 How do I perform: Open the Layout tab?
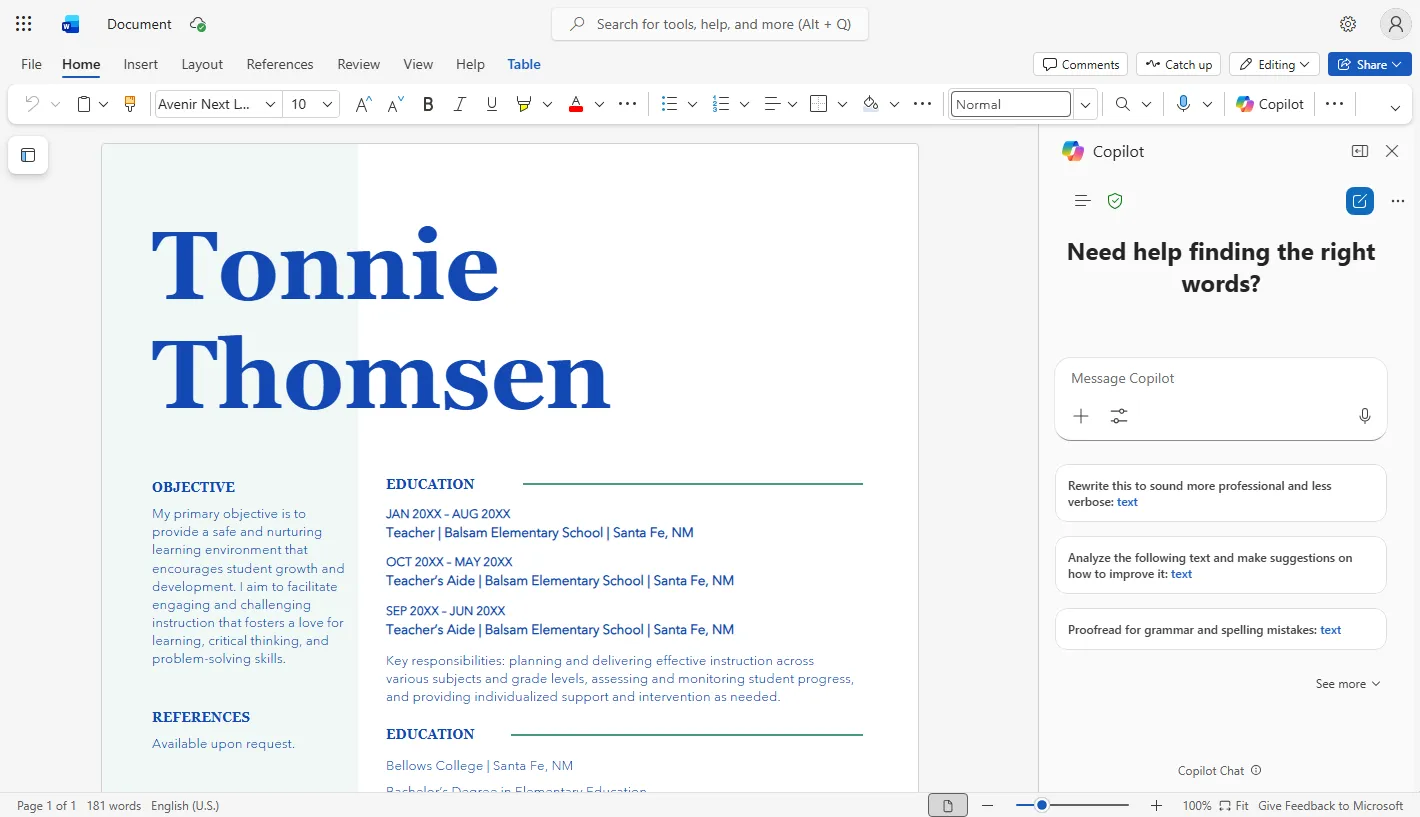click(x=202, y=64)
